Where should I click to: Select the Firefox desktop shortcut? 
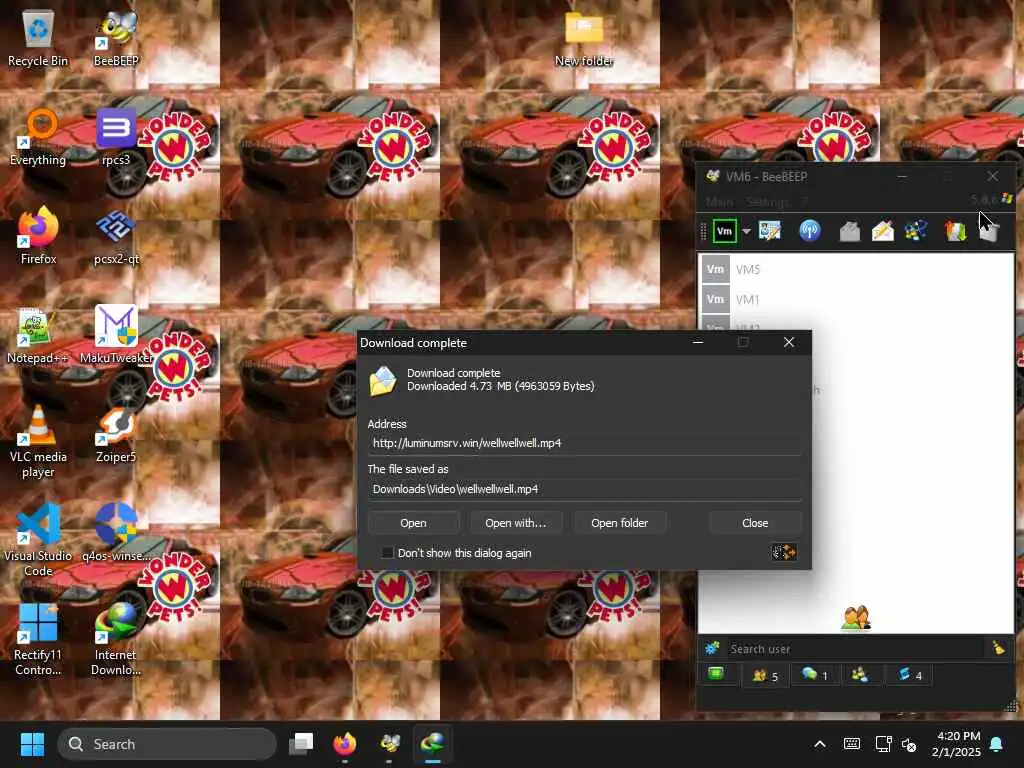point(38,236)
